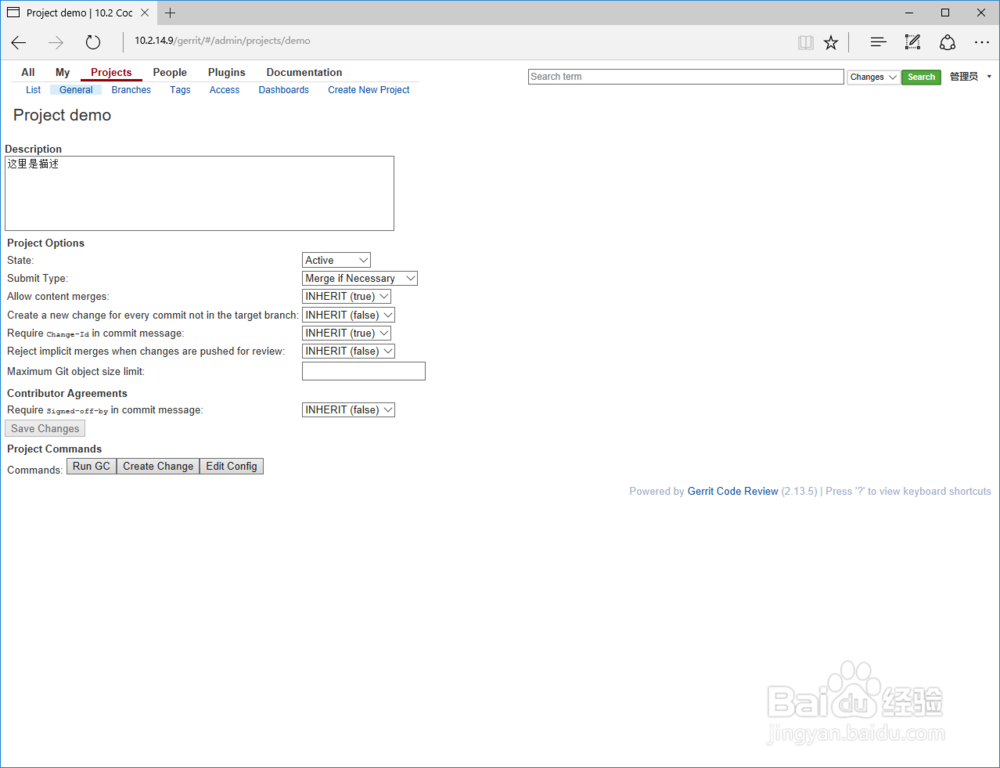
Task: Switch to the Branches submenu
Action: pyautogui.click(x=131, y=90)
